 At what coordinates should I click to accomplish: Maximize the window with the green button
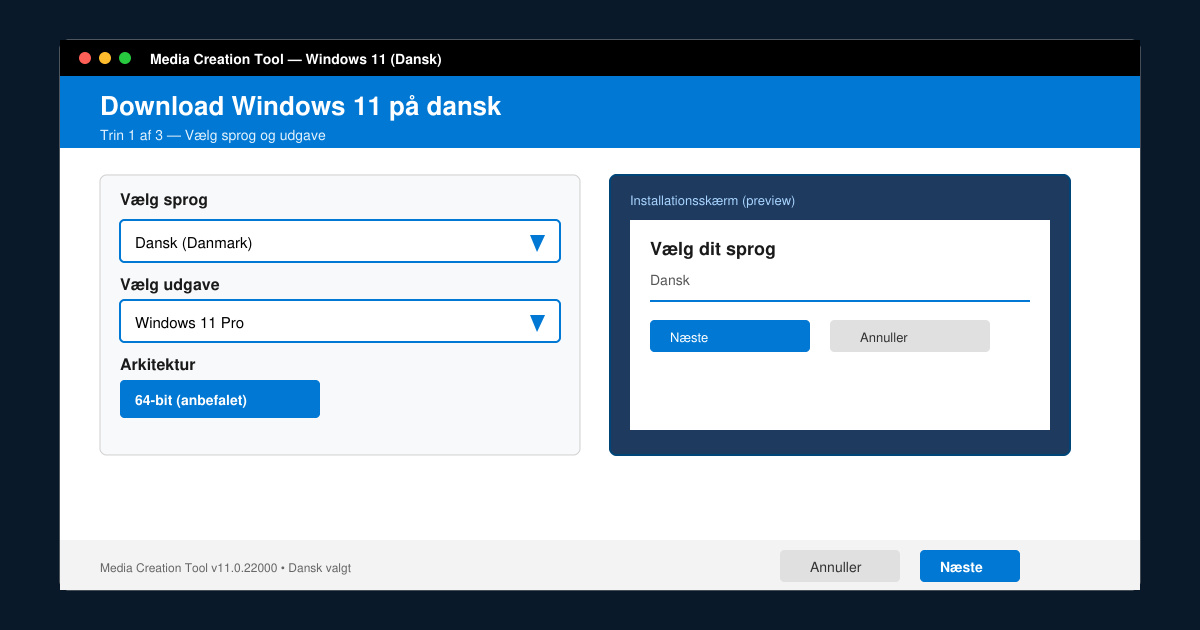pyautogui.click(x=125, y=58)
